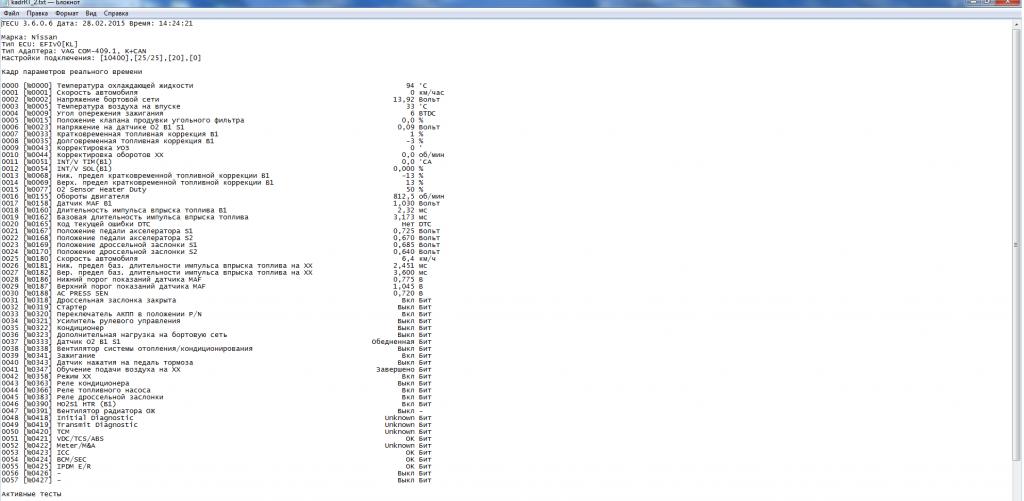Click 'Угол опережения зажигания' row

tap(223, 113)
